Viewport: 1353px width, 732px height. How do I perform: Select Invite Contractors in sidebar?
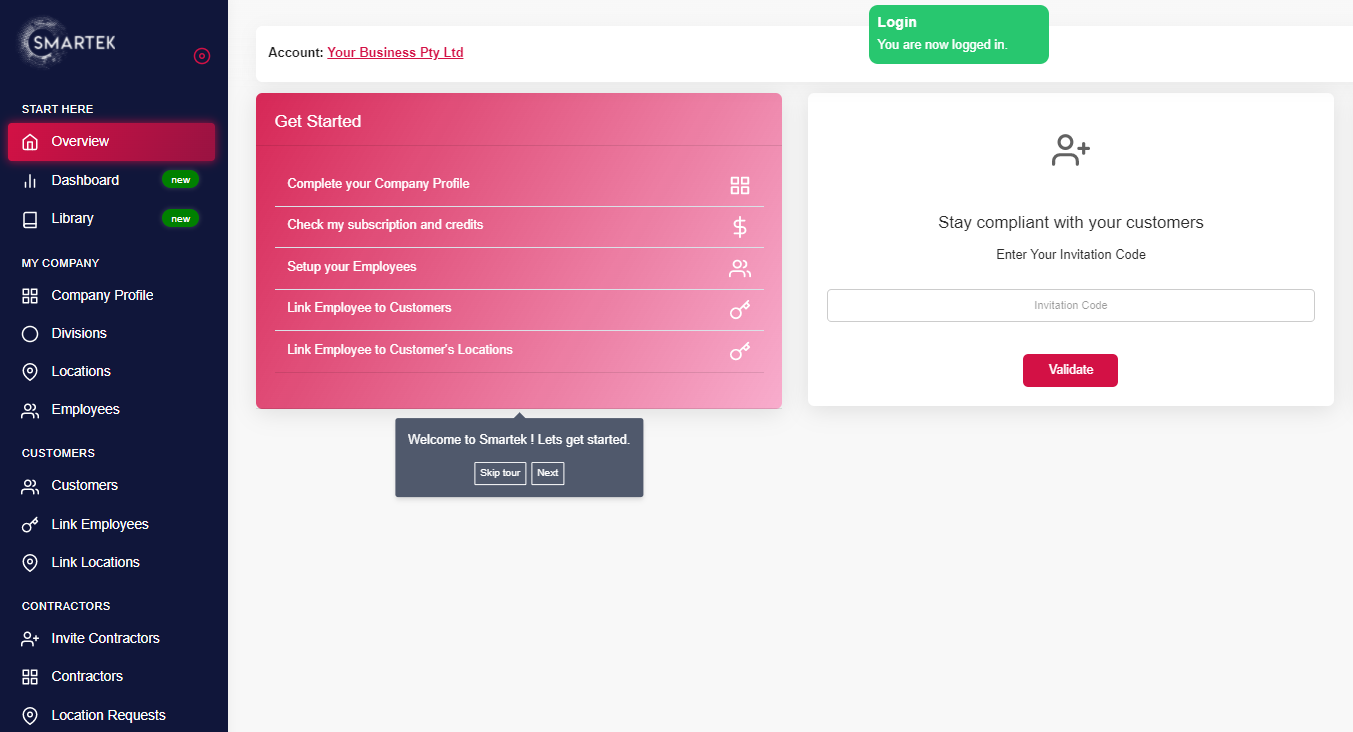click(105, 638)
